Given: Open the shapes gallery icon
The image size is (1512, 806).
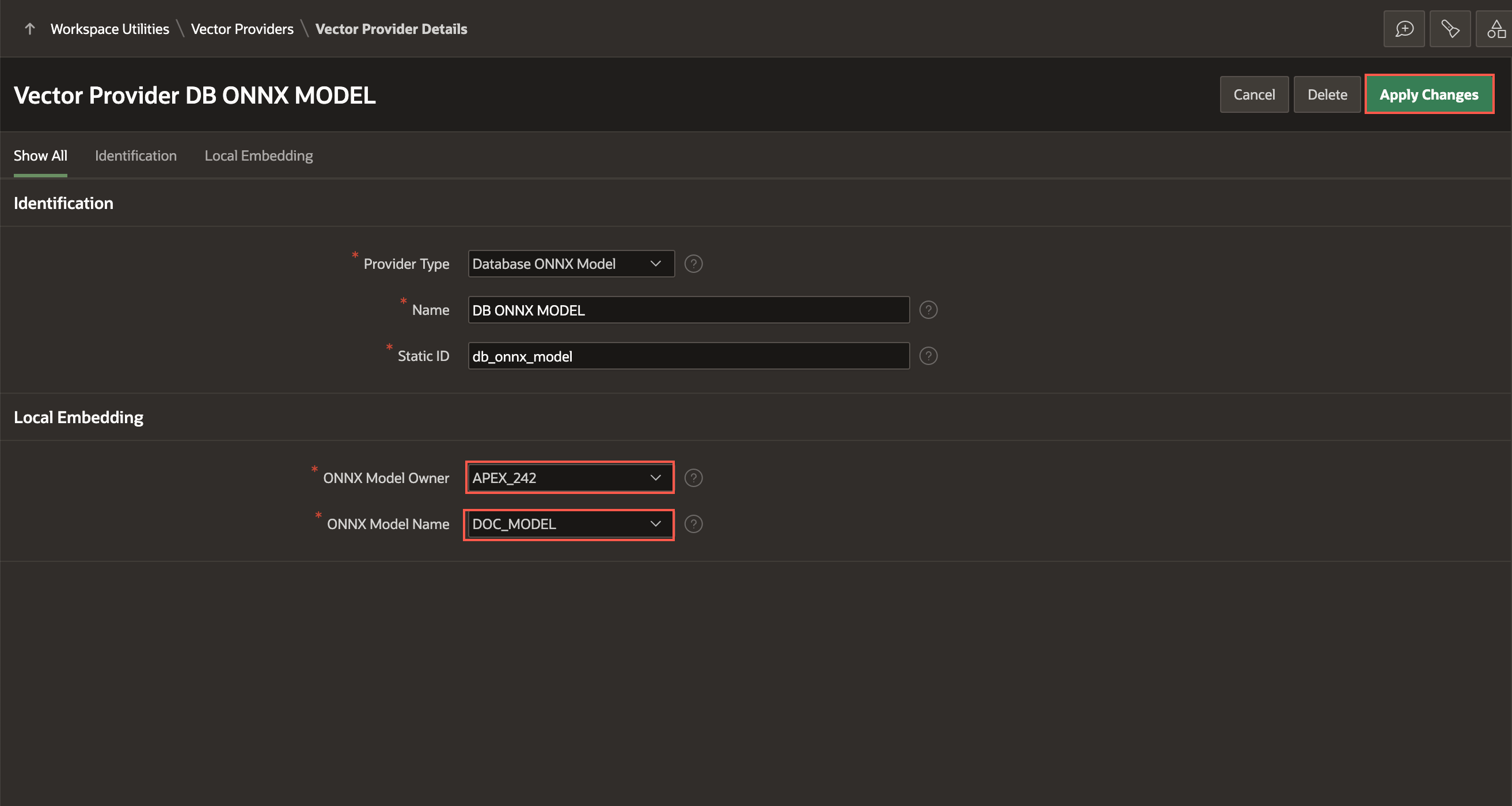Looking at the screenshot, I should coord(1495,29).
